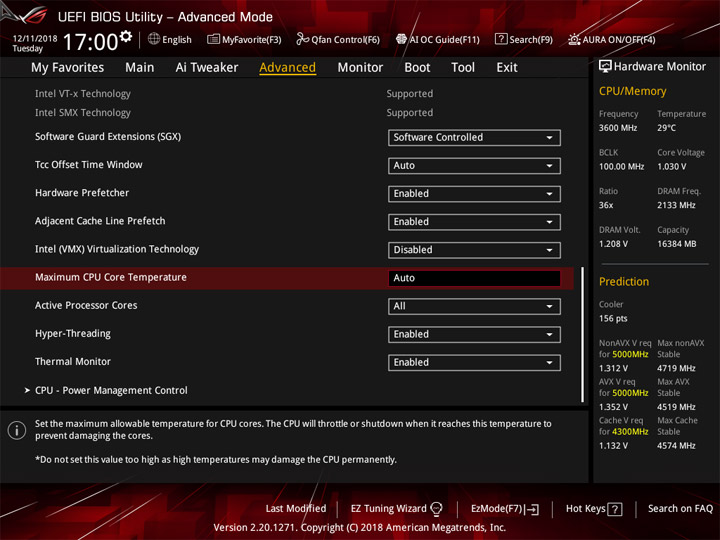Viewport: 720px width, 540px height.
Task: Open Hardware Prefetcher dropdown
Action: click(x=474, y=194)
